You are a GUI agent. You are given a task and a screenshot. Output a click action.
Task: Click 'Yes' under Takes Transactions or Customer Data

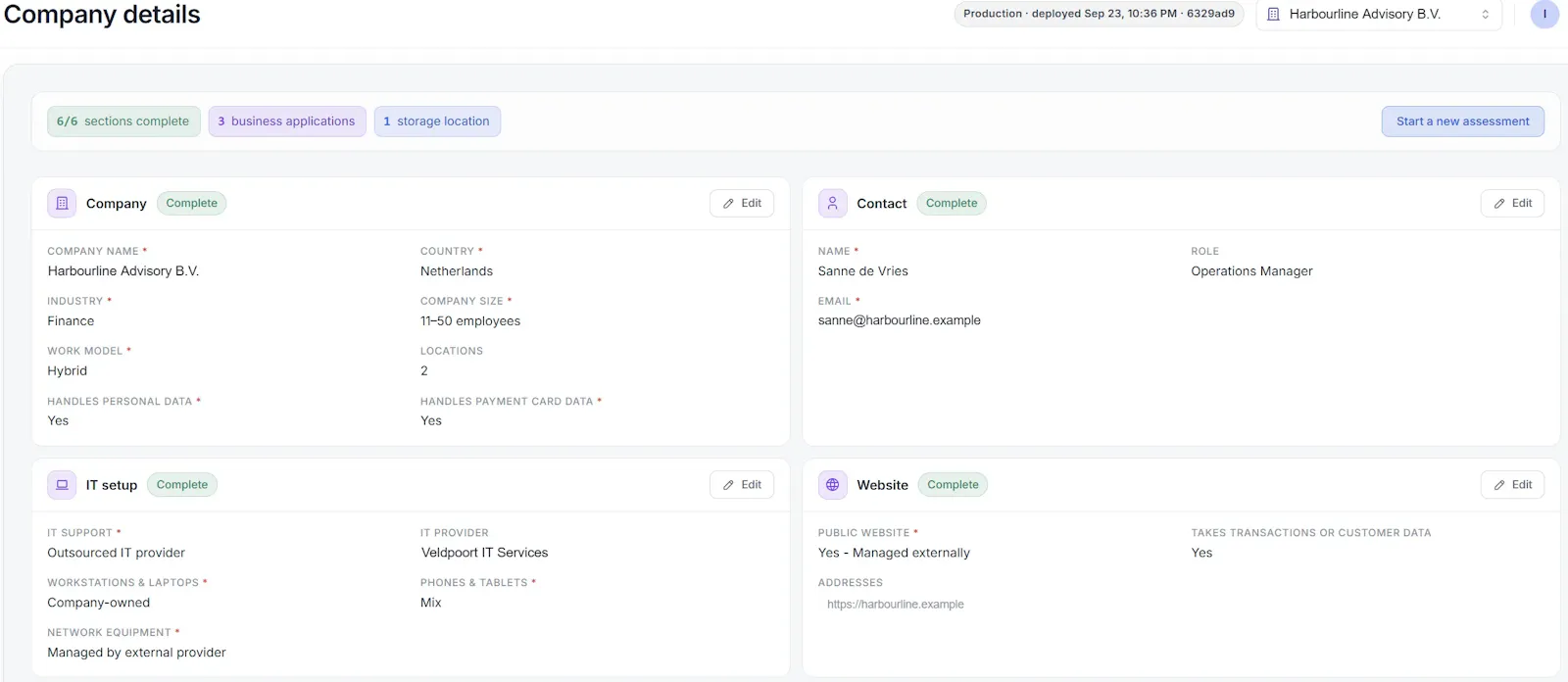click(1201, 553)
